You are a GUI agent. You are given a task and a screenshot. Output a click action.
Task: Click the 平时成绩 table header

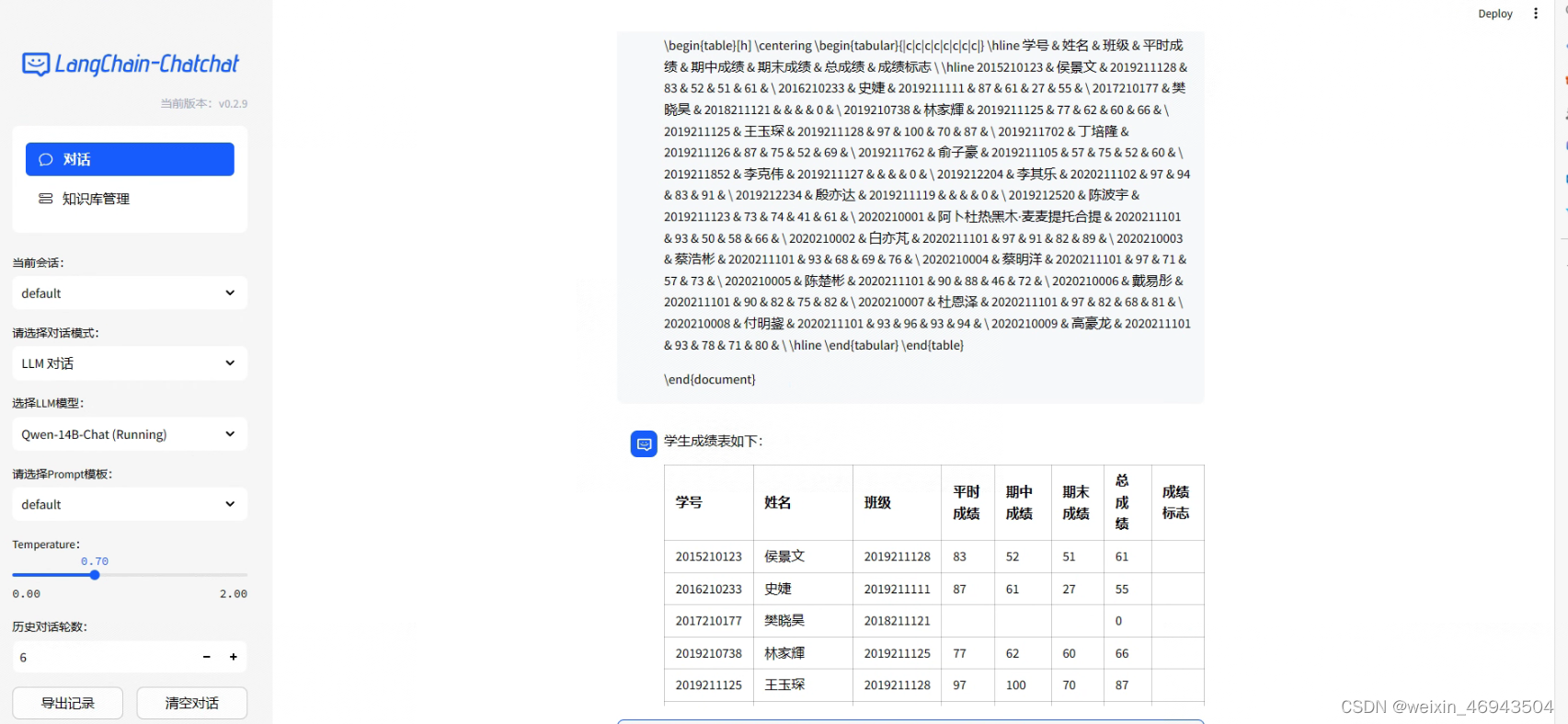[x=968, y=502]
